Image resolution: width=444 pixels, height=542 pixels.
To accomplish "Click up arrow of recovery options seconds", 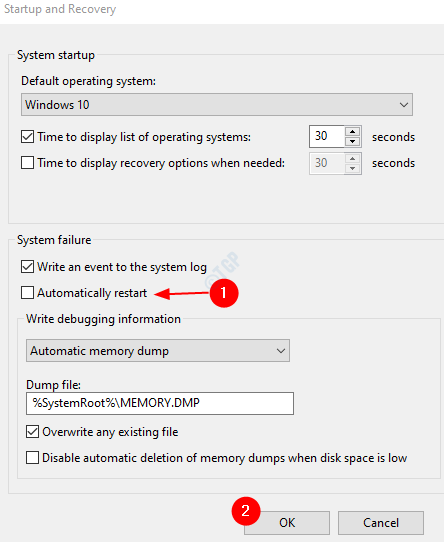I will (x=352, y=159).
